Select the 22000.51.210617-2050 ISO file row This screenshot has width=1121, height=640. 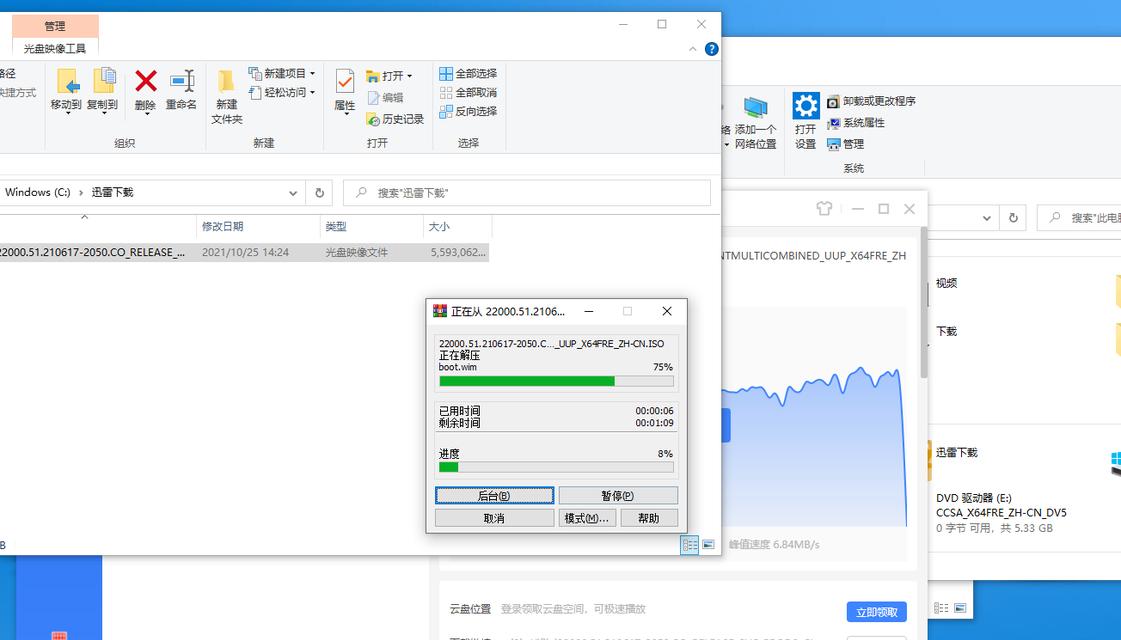243,252
